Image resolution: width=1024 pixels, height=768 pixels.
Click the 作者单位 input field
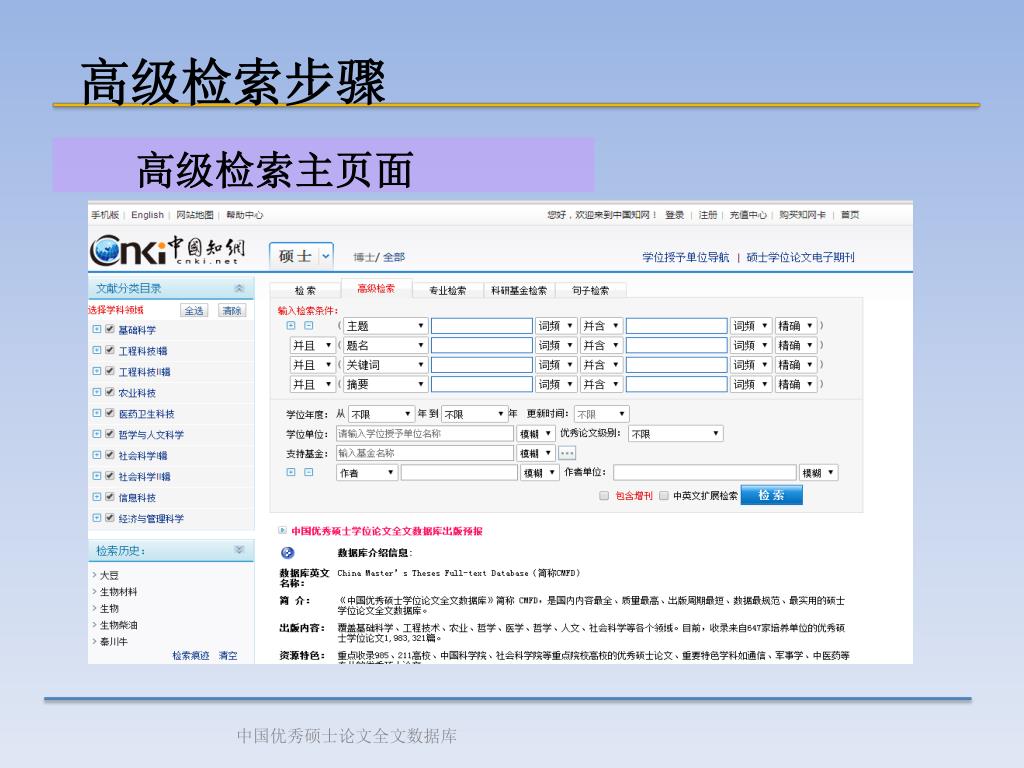pyautogui.click(x=705, y=473)
